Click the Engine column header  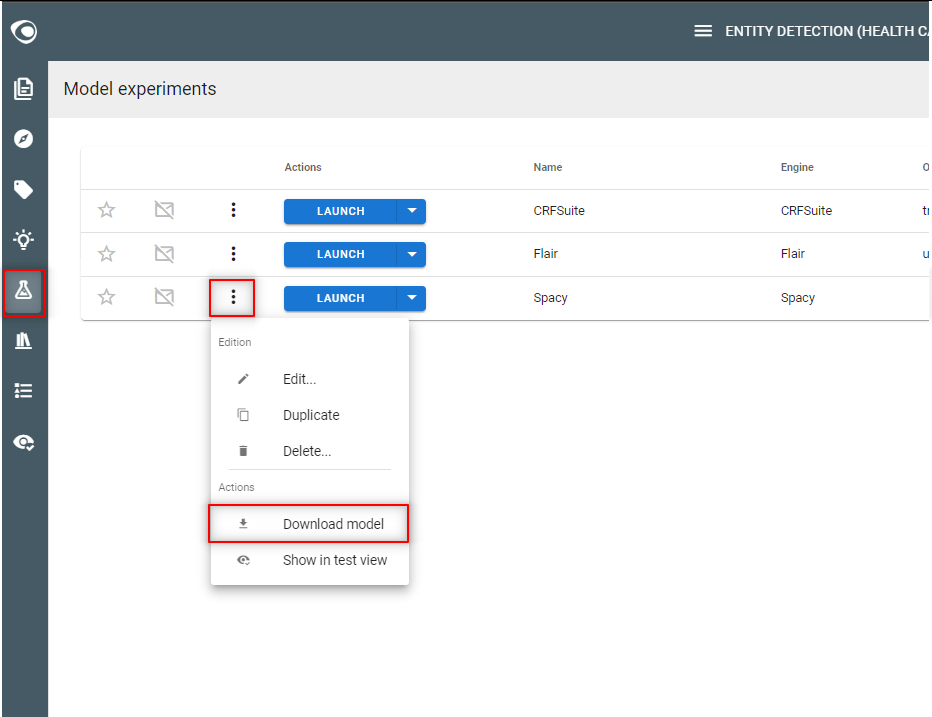pyautogui.click(x=797, y=168)
